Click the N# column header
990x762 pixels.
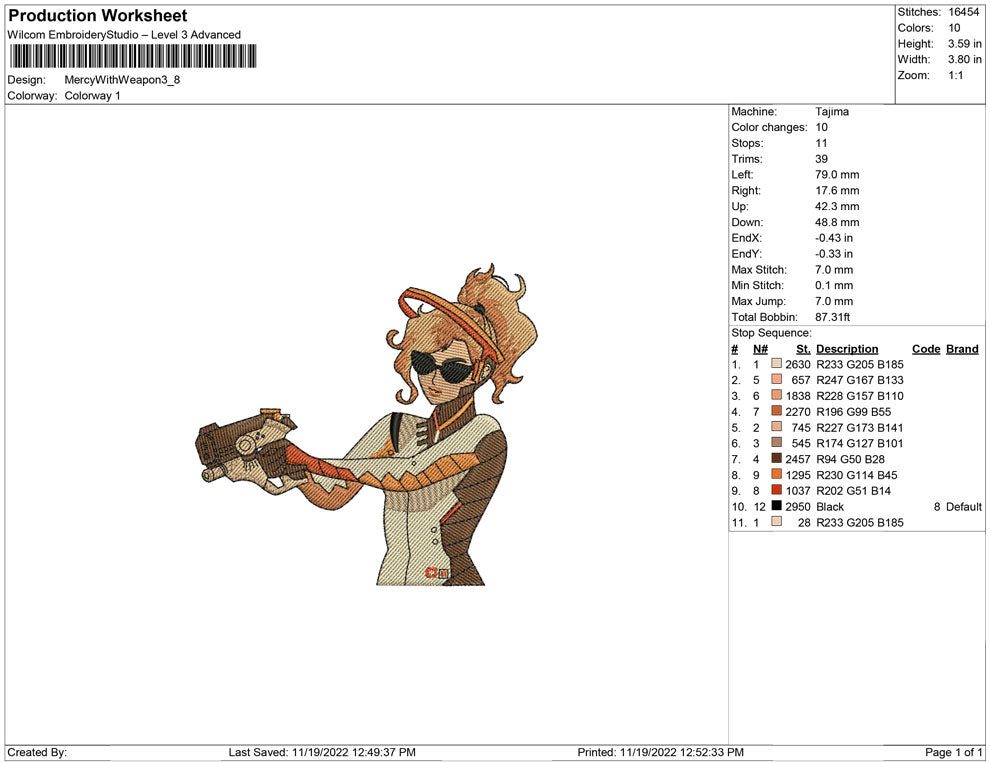tap(760, 349)
